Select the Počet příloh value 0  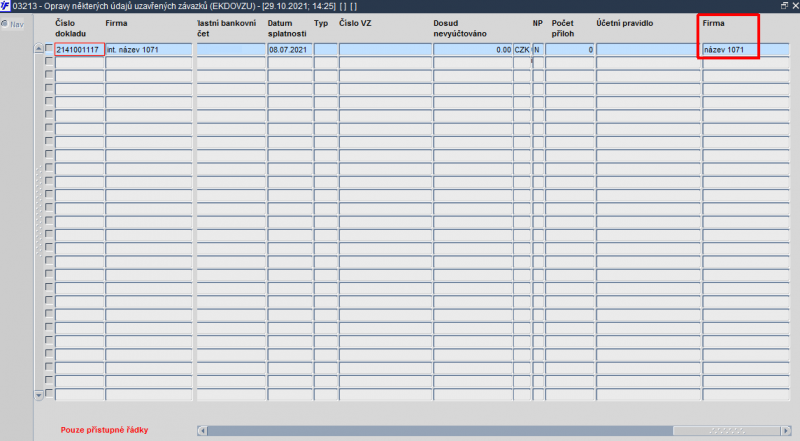570,50
